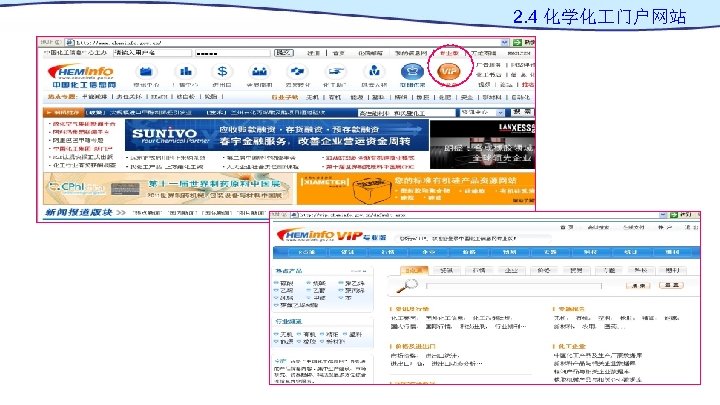Click 行业频道 panel heading in VIP window
720x405 pixels.
pyautogui.click(x=288, y=321)
